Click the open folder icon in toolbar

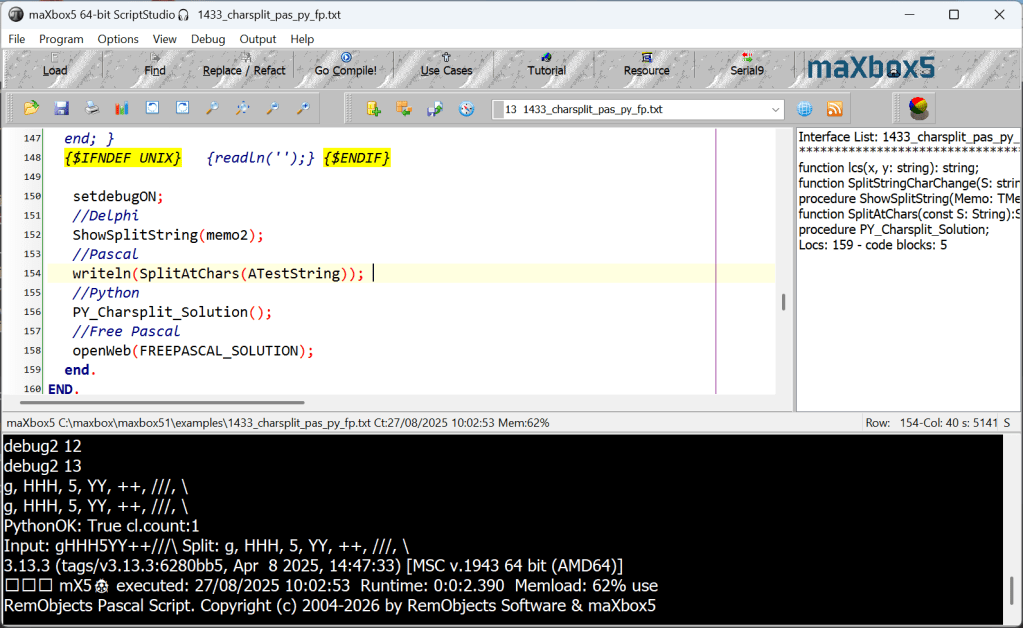[31, 108]
